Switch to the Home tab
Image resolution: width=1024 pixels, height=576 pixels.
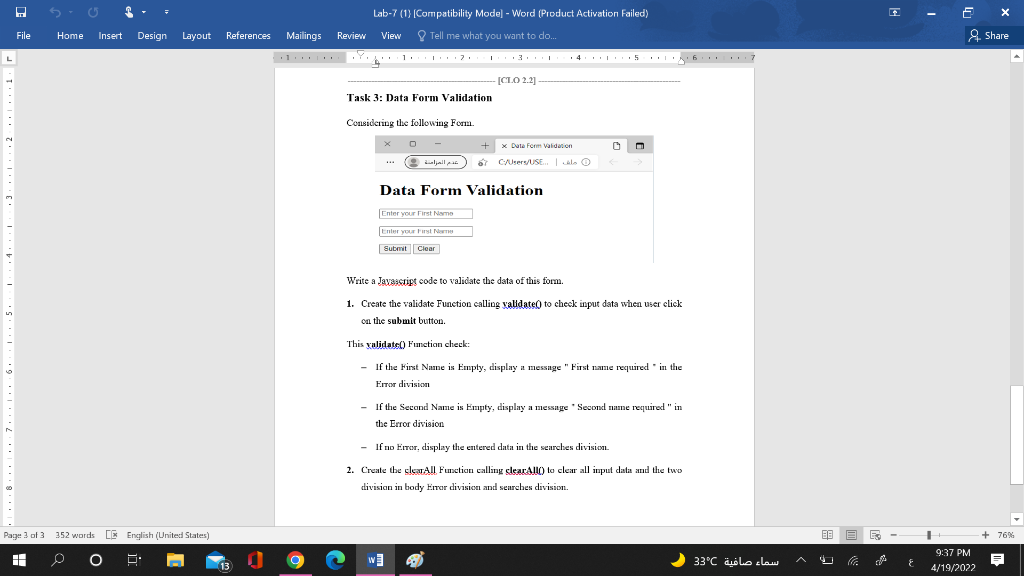70,36
